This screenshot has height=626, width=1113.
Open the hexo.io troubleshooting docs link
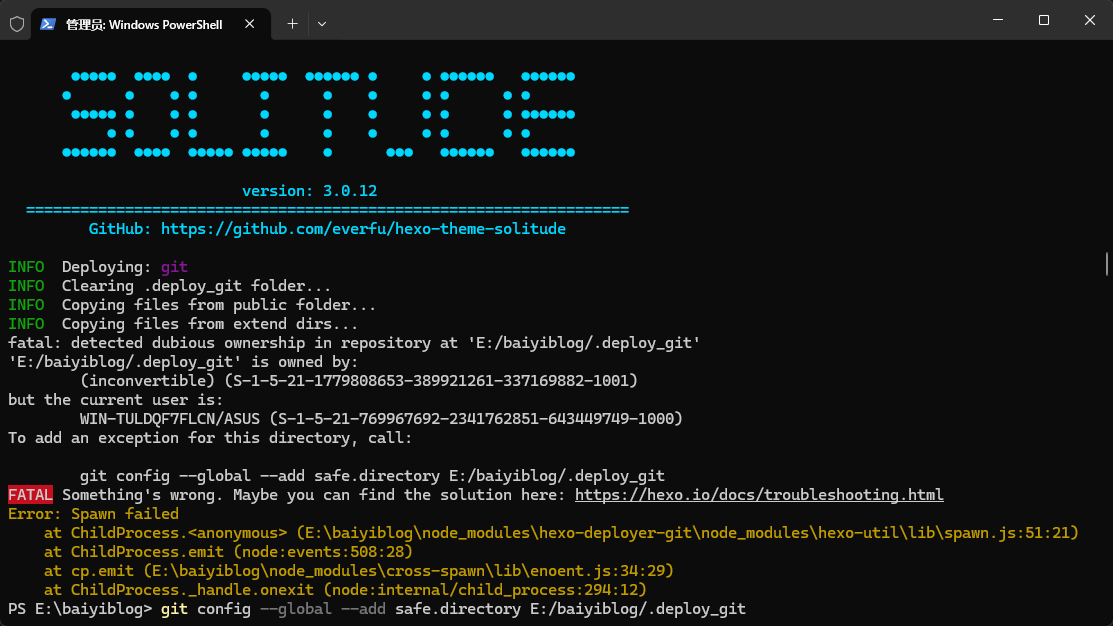(x=759, y=495)
